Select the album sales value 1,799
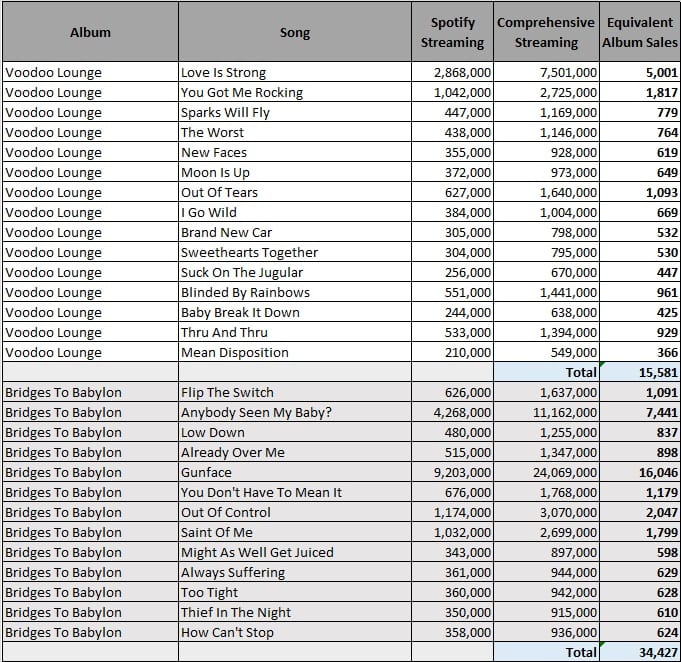The image size is (681, 662). coord(640,532)
